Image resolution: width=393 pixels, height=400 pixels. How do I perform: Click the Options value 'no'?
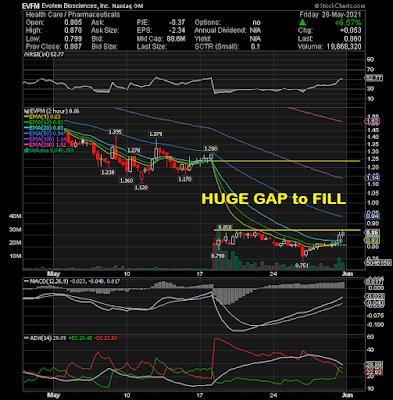click(256, 23)
